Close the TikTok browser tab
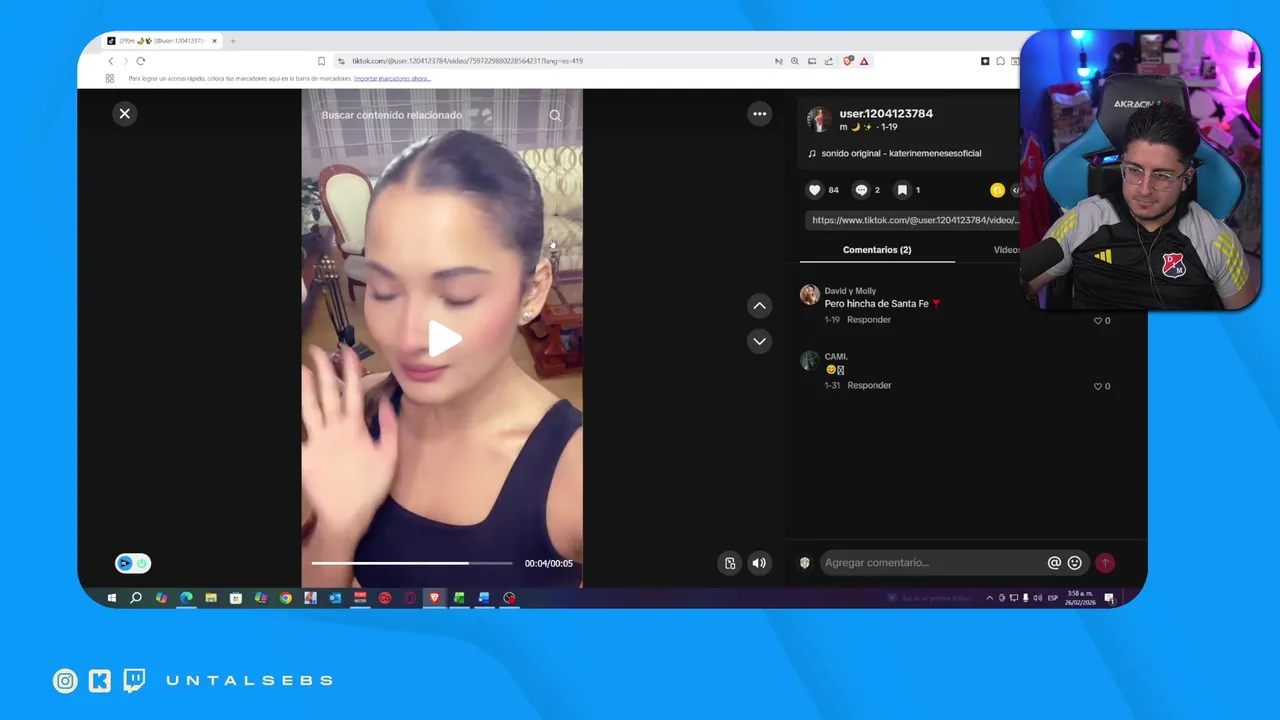 [x=214, y=41]
